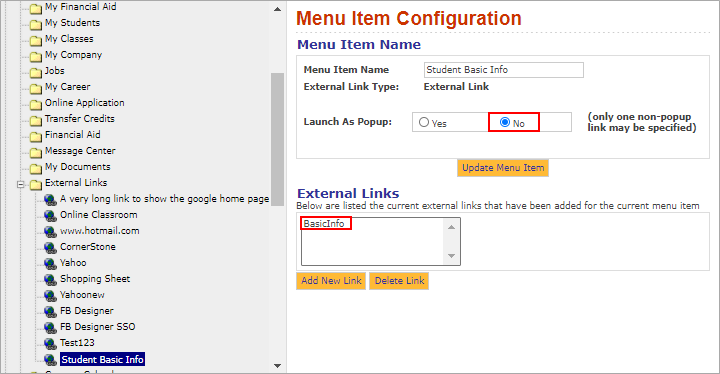Open the Online Application tree item

tap(84, 102)
